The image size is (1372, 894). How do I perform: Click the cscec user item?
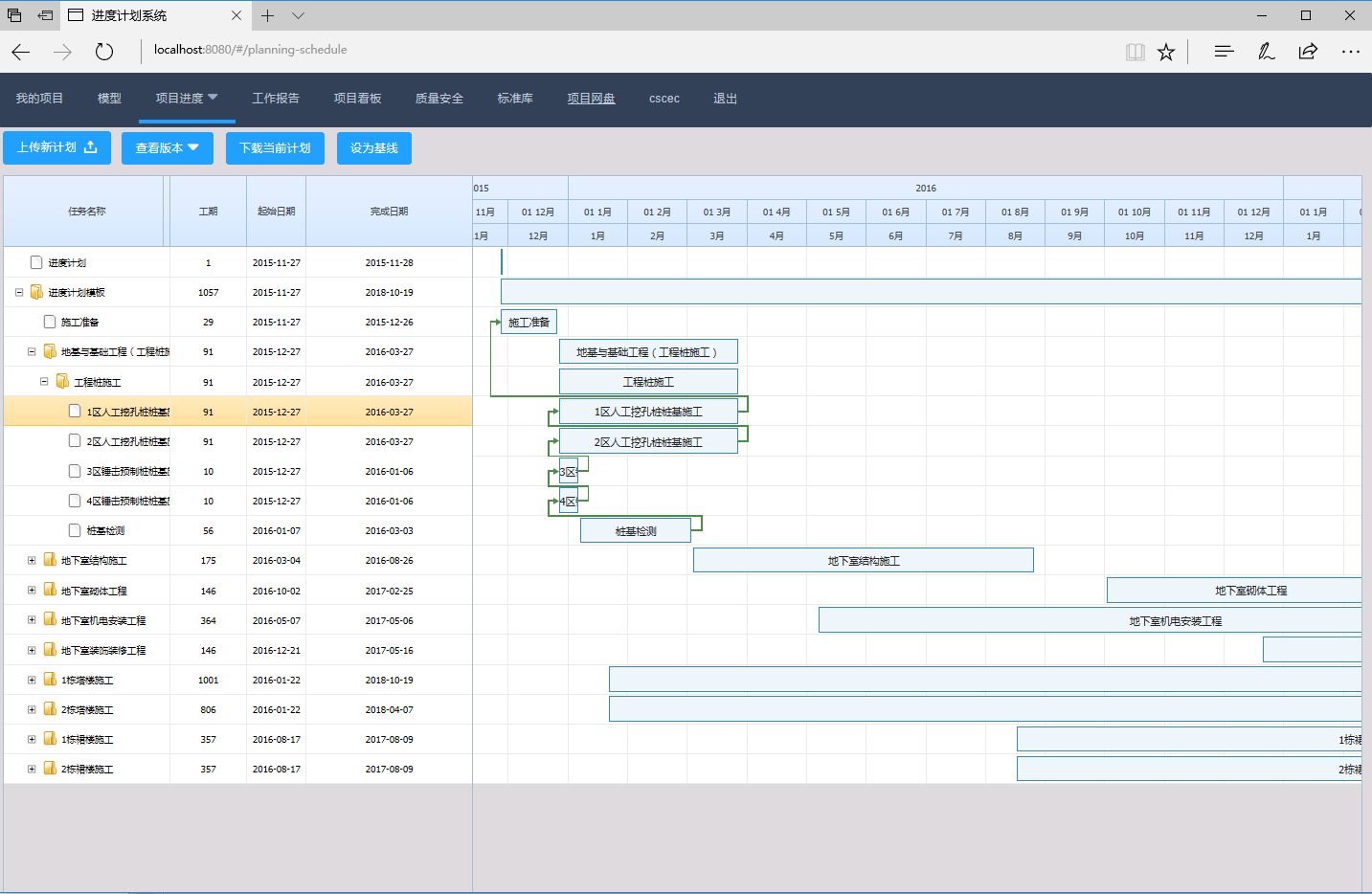pos(664,99)
